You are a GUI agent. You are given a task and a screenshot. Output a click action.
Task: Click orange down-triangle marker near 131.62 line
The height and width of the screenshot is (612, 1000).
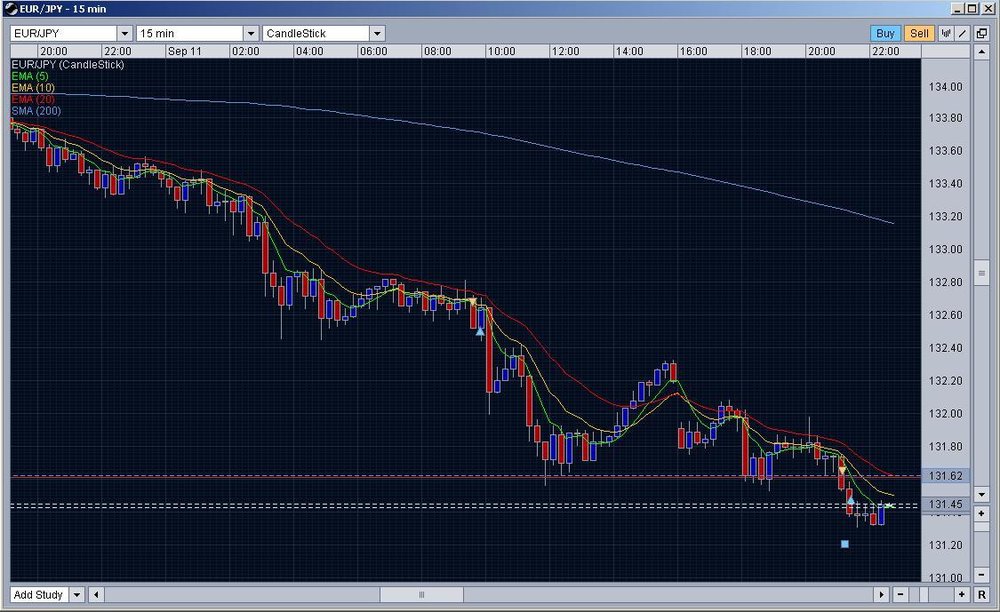(842, 470)
